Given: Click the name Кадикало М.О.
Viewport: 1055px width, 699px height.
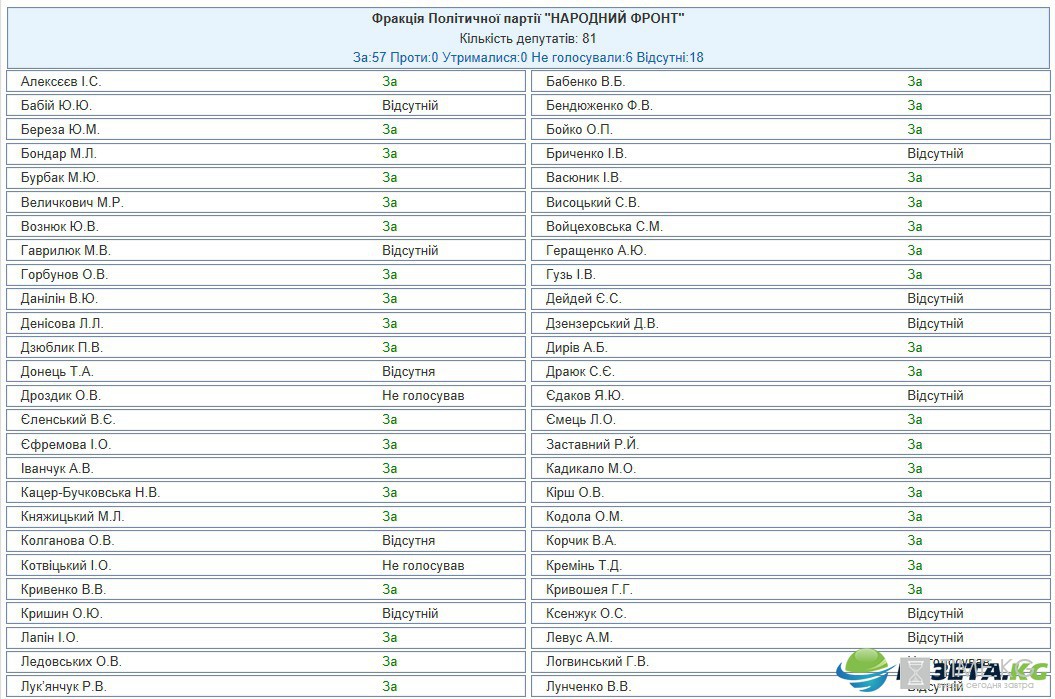Looking at the screenshot, I should (x=591, y=469).
